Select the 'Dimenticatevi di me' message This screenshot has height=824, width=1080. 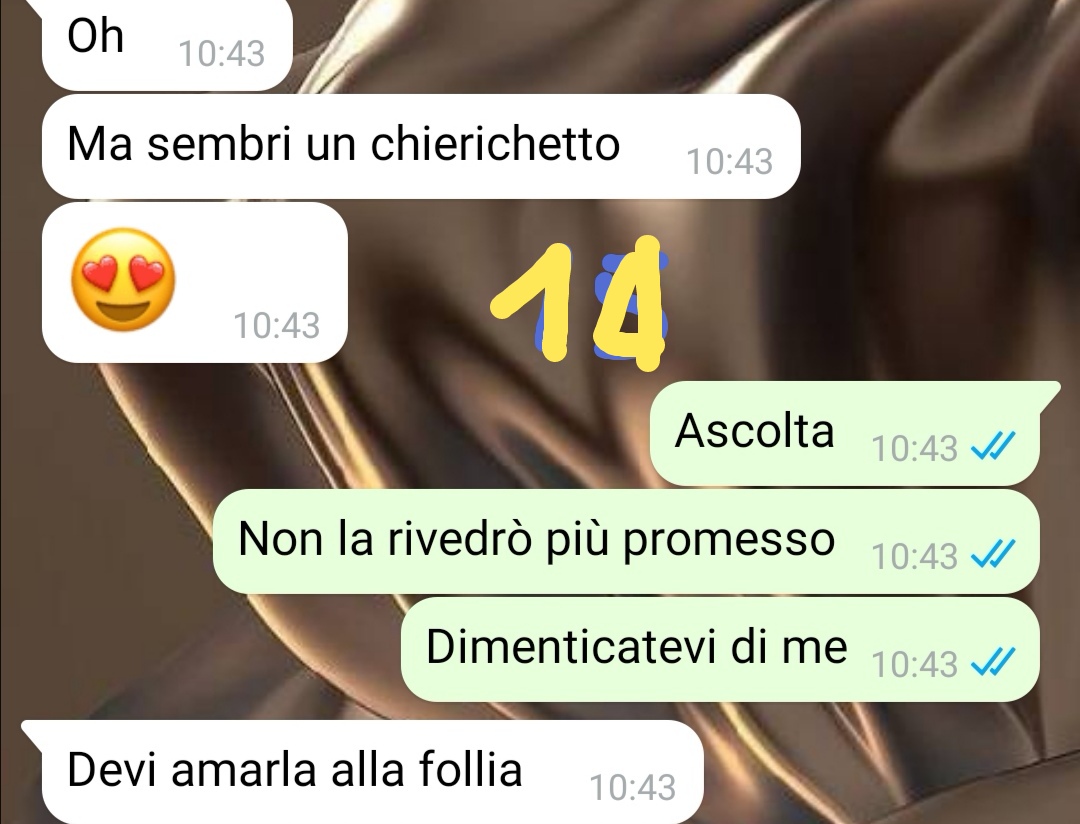(720, 649)
